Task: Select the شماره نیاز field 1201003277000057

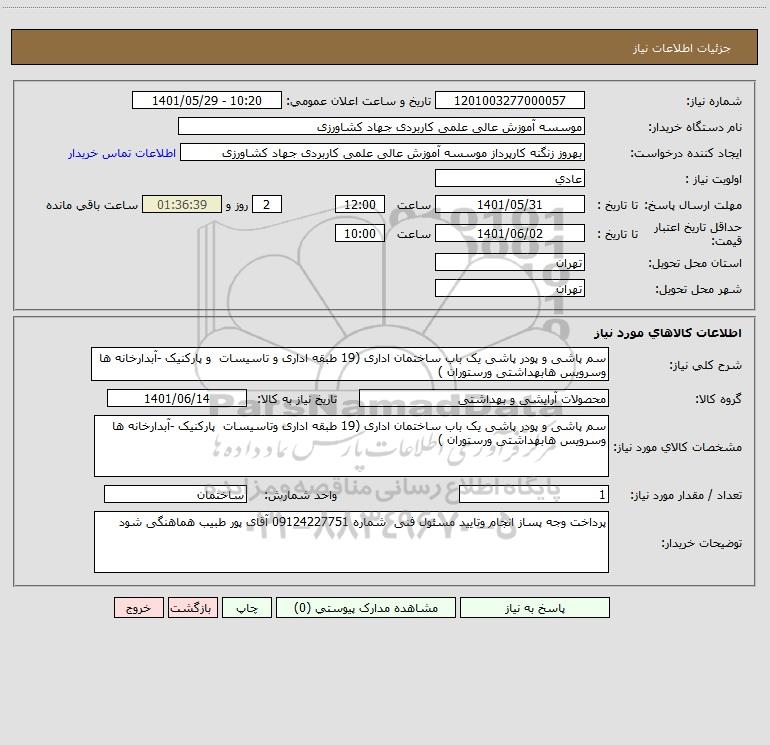Action: 510,100
